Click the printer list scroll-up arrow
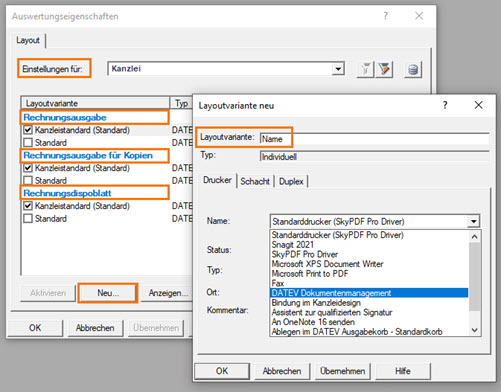Image resolution: width=501 pixels, height=392 pixels. [475, 237]
